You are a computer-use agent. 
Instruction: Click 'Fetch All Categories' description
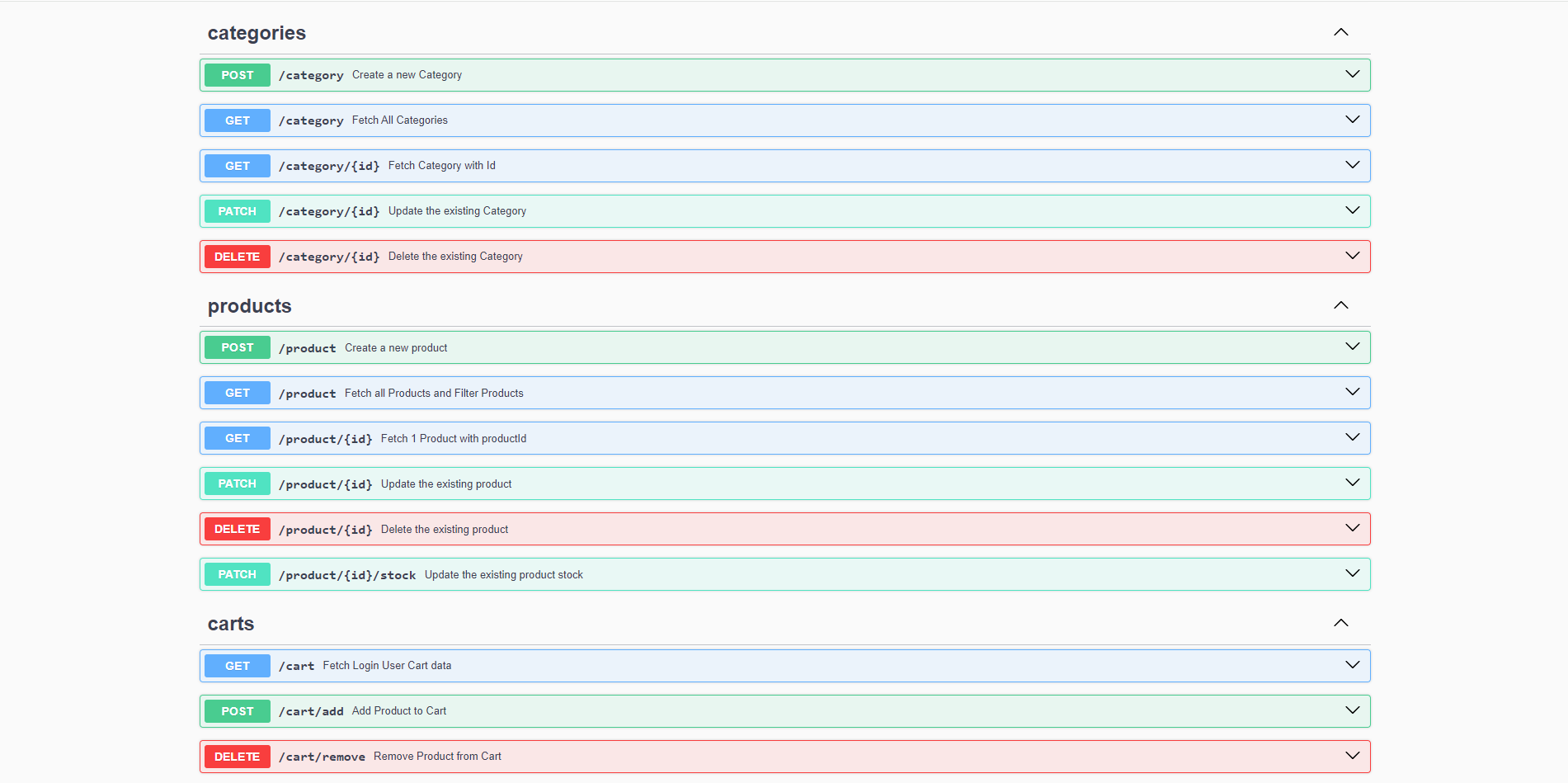(400, 120)
